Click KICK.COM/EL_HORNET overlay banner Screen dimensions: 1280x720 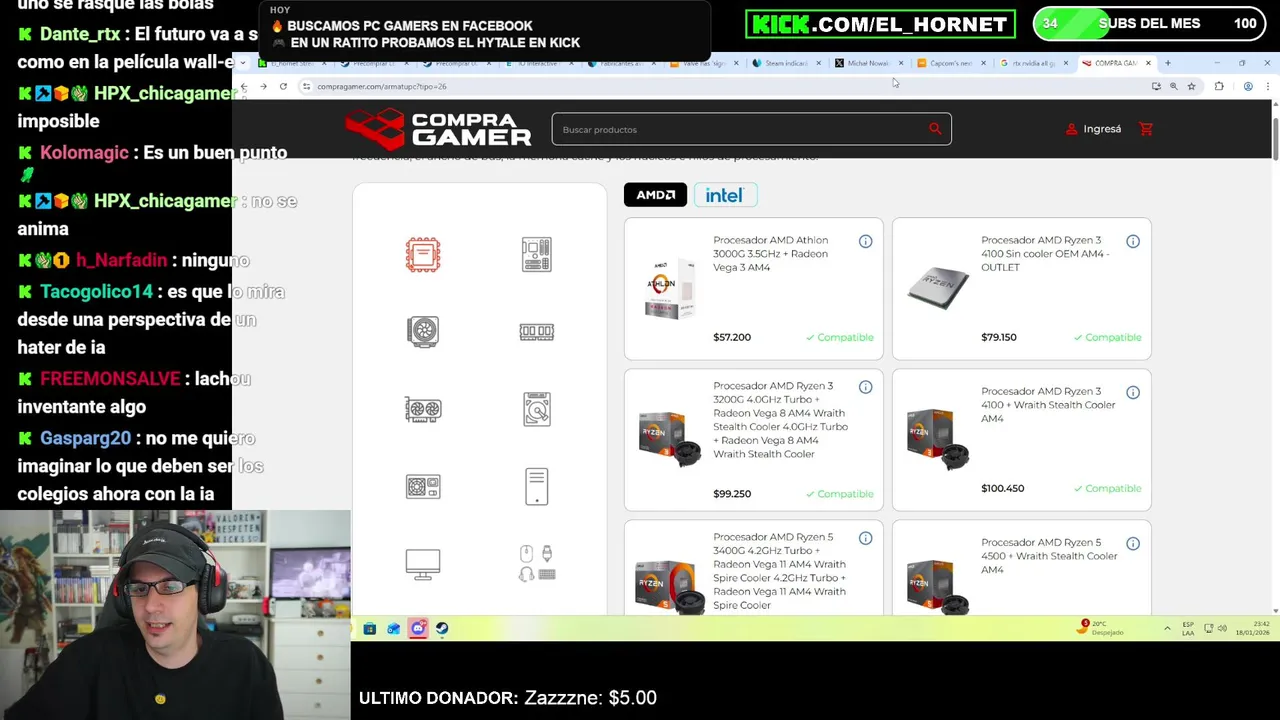[x=880, y=24]
